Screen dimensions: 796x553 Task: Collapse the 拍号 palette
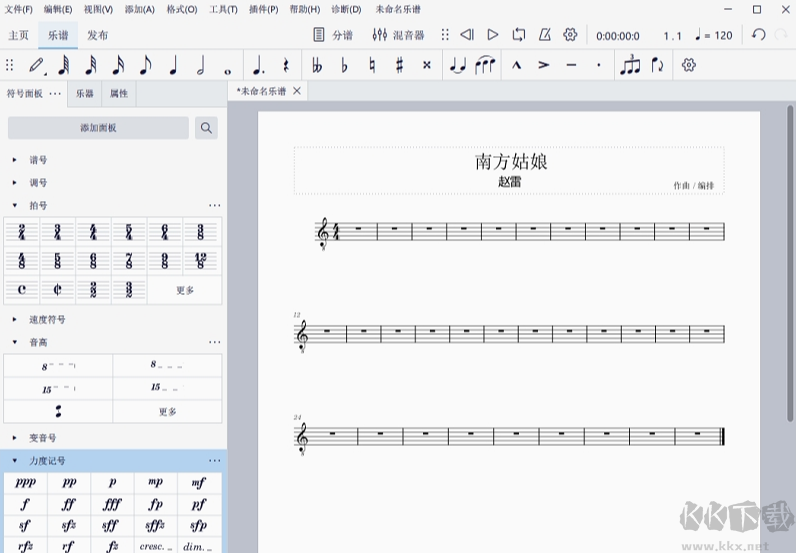coord(15,206)
